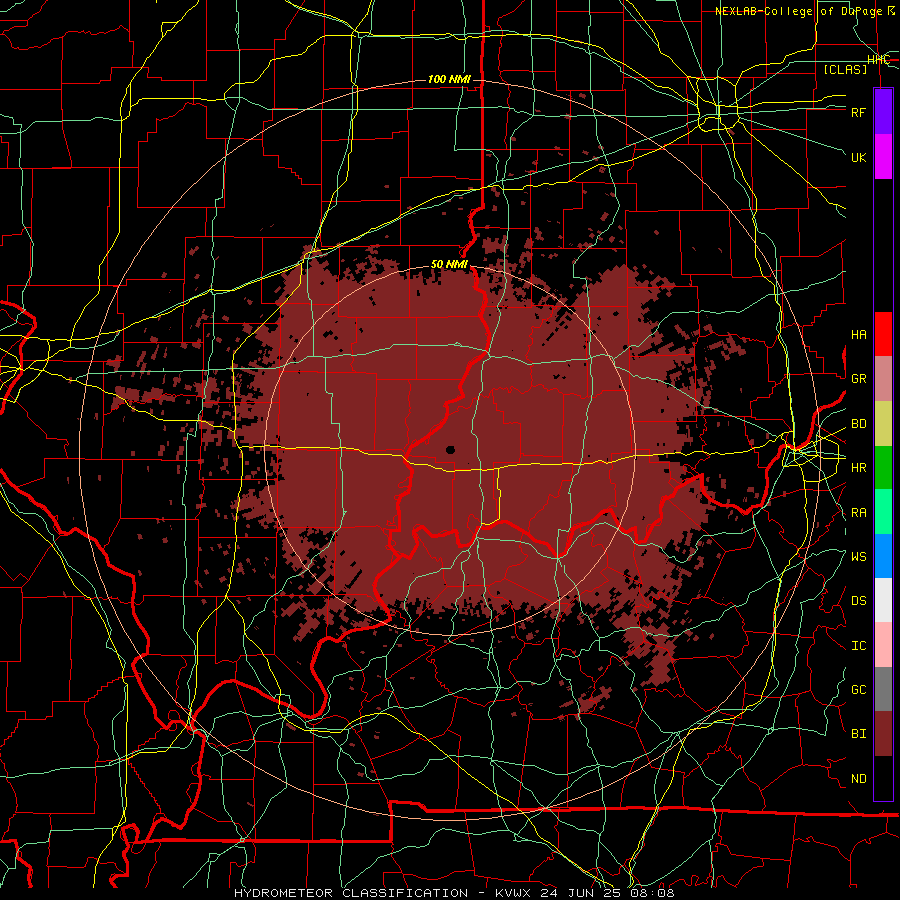Click the DS white legend swatch
Viewport: 900px width, 900px height.
pyautogui.click(x=883, y=600)
